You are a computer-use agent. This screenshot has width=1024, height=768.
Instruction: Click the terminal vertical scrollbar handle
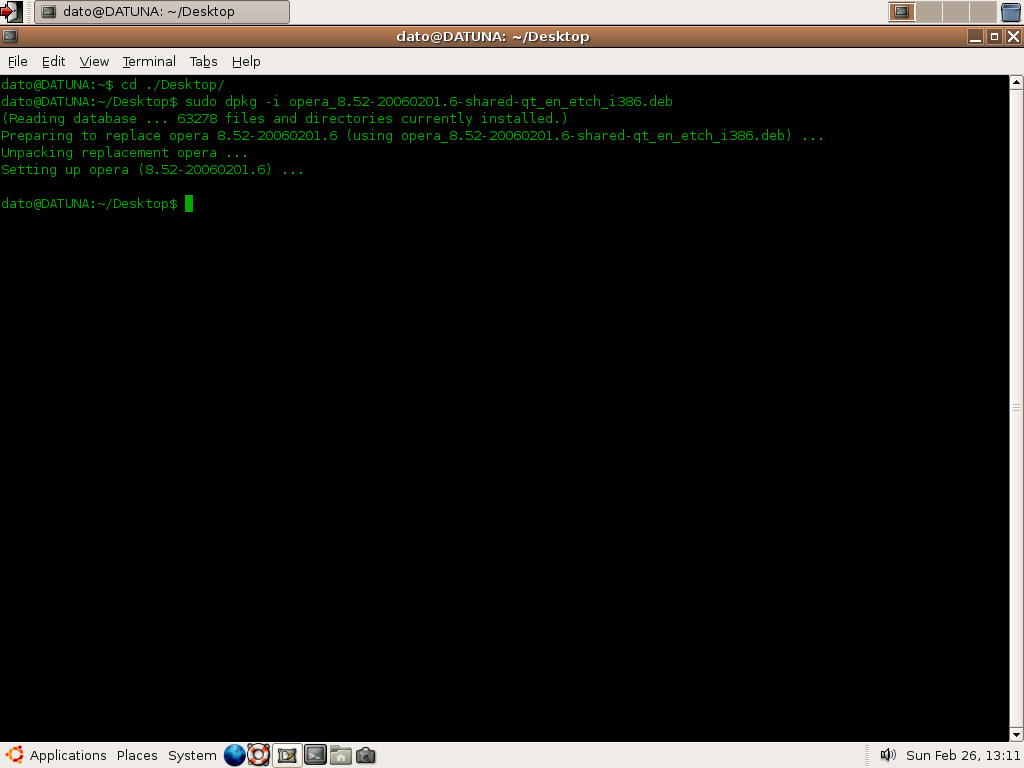click(1016, 408)
